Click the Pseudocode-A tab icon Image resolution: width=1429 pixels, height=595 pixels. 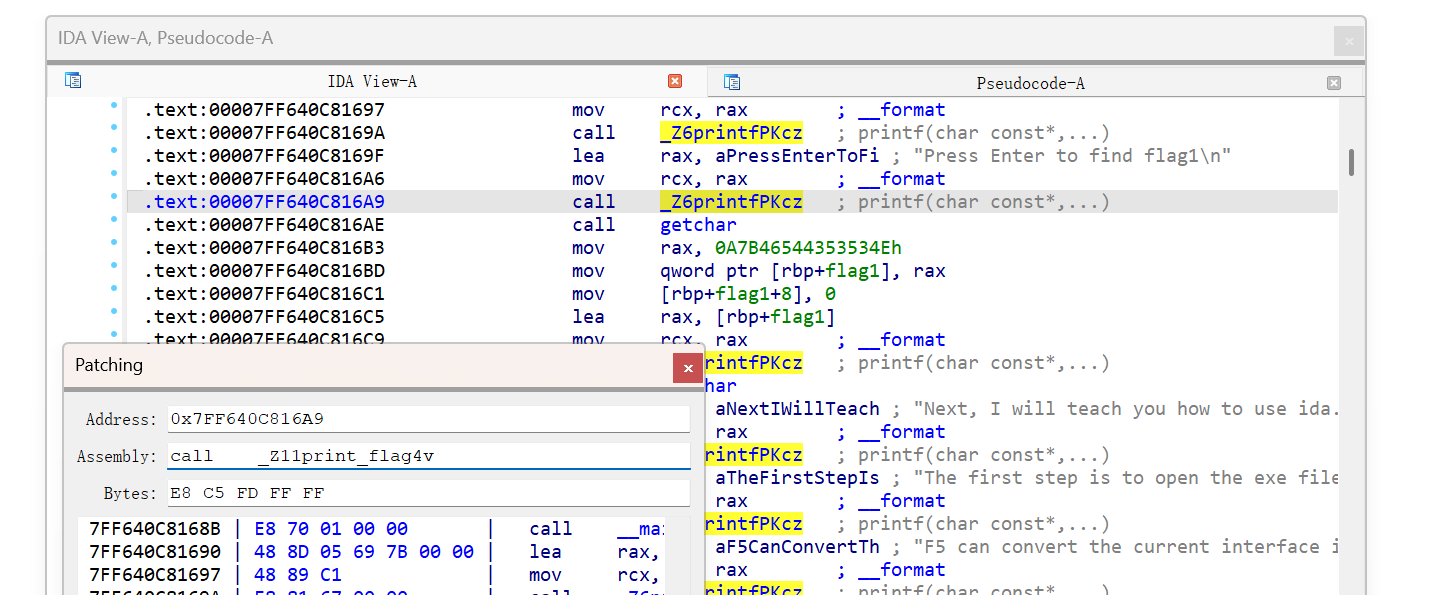point(732,82)
